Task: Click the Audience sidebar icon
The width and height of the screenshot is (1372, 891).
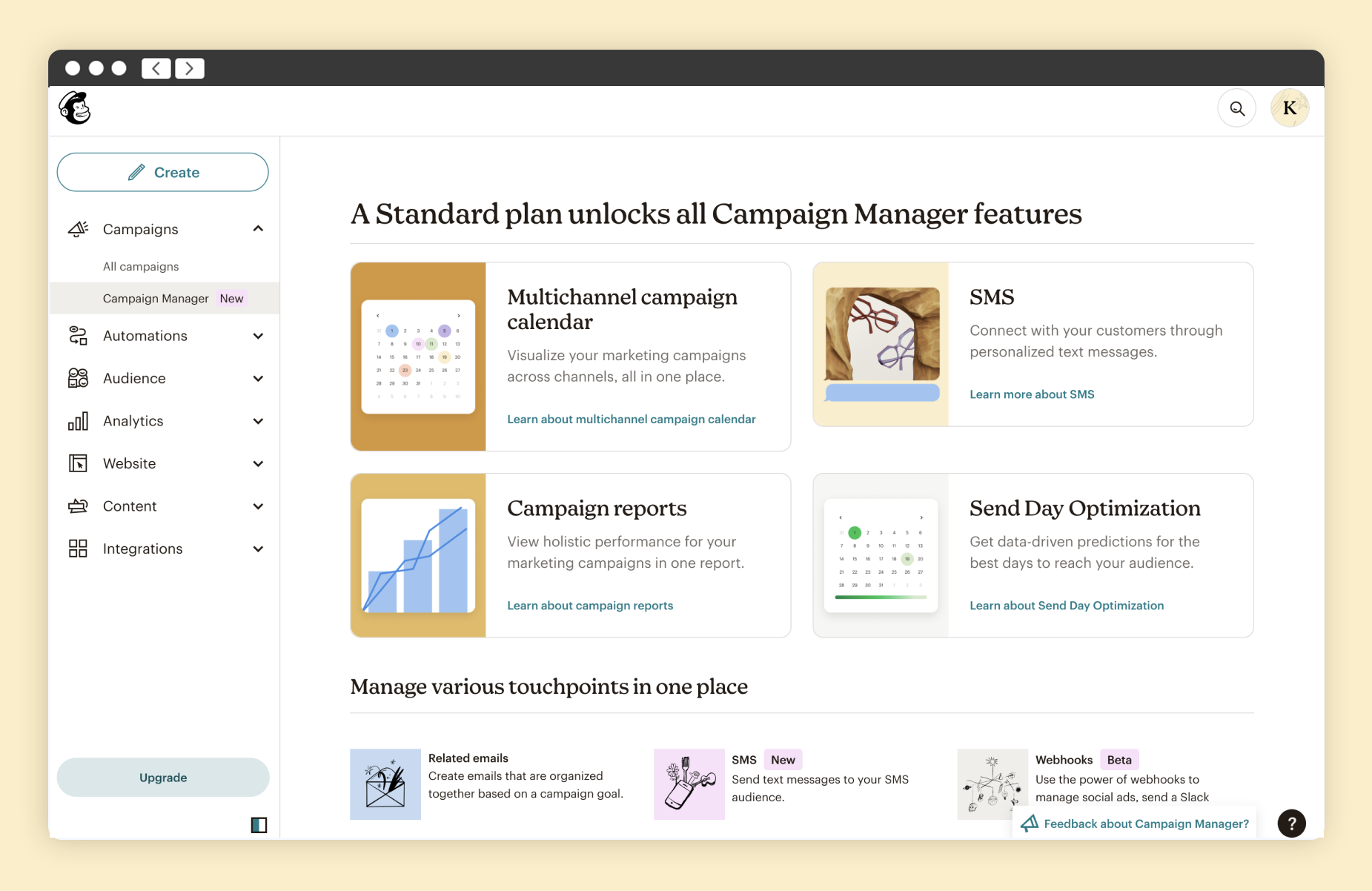Action: (78, 378)
